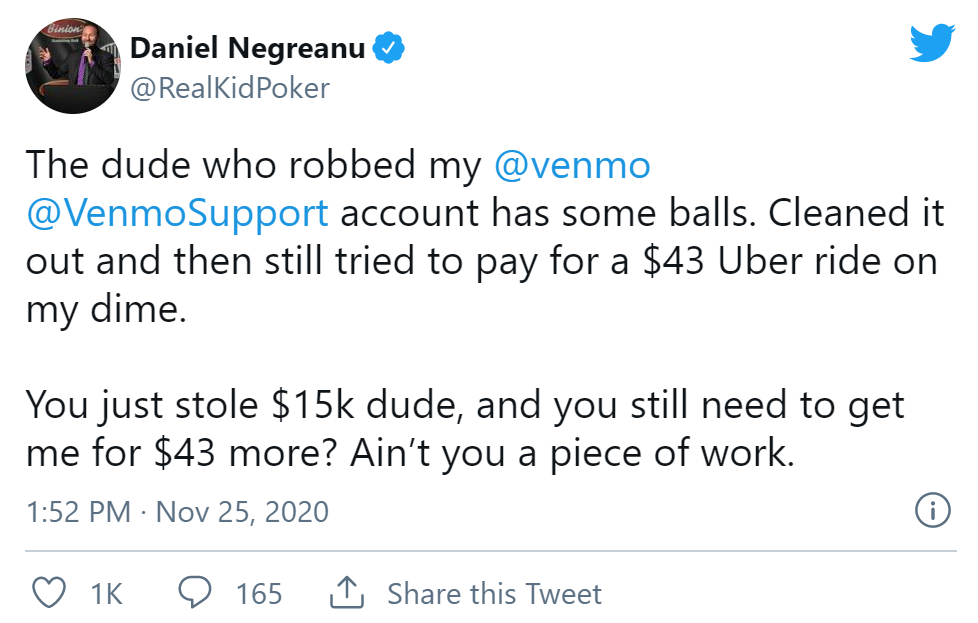Click the 1K likes count
Screen dimensions: 978x623
coord(106,594)
